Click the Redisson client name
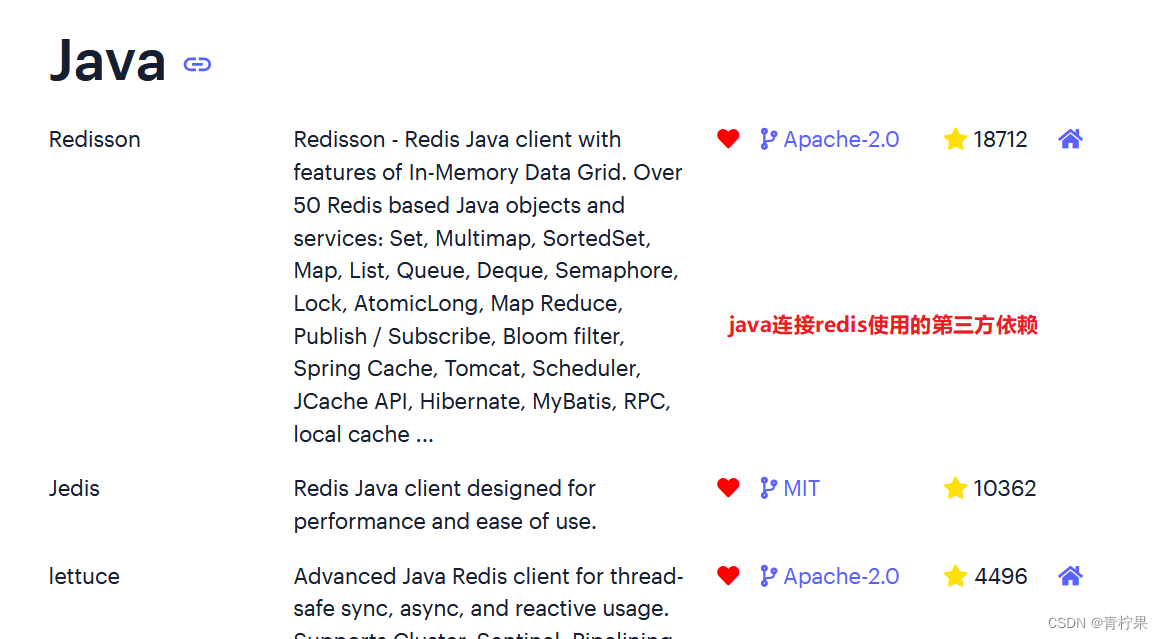1163x639 pixels. point(95,139)
